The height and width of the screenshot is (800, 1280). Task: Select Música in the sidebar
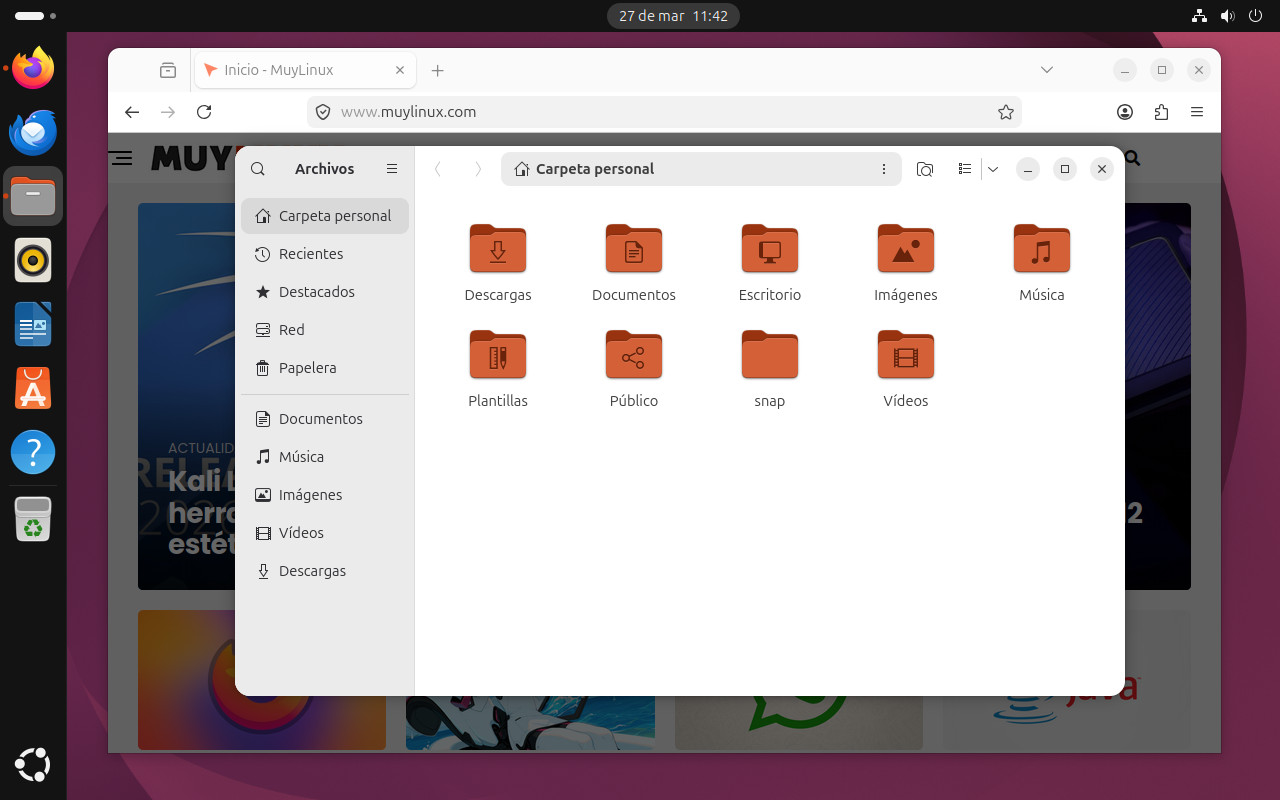[303, 456]
